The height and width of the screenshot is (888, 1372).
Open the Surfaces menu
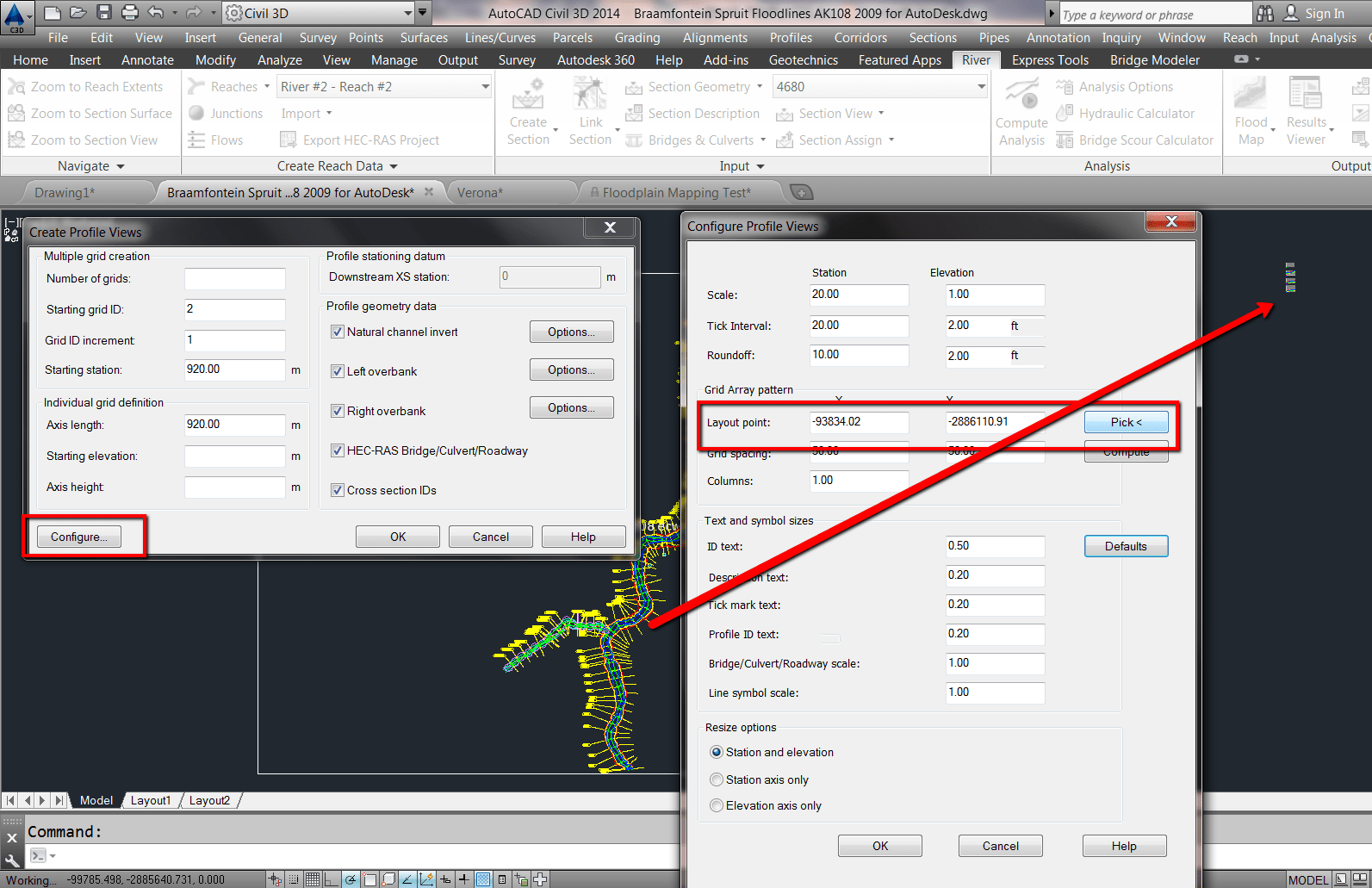[424, 38]
